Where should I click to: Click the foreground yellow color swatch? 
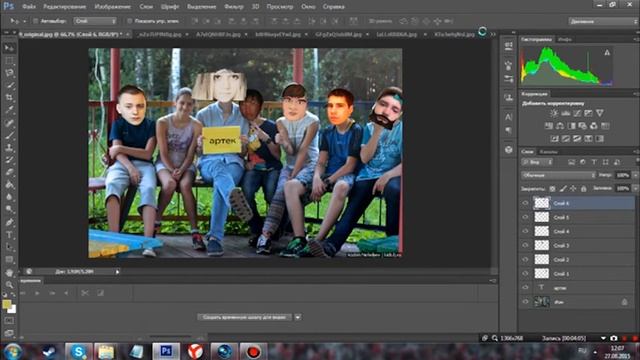point(6,304)
